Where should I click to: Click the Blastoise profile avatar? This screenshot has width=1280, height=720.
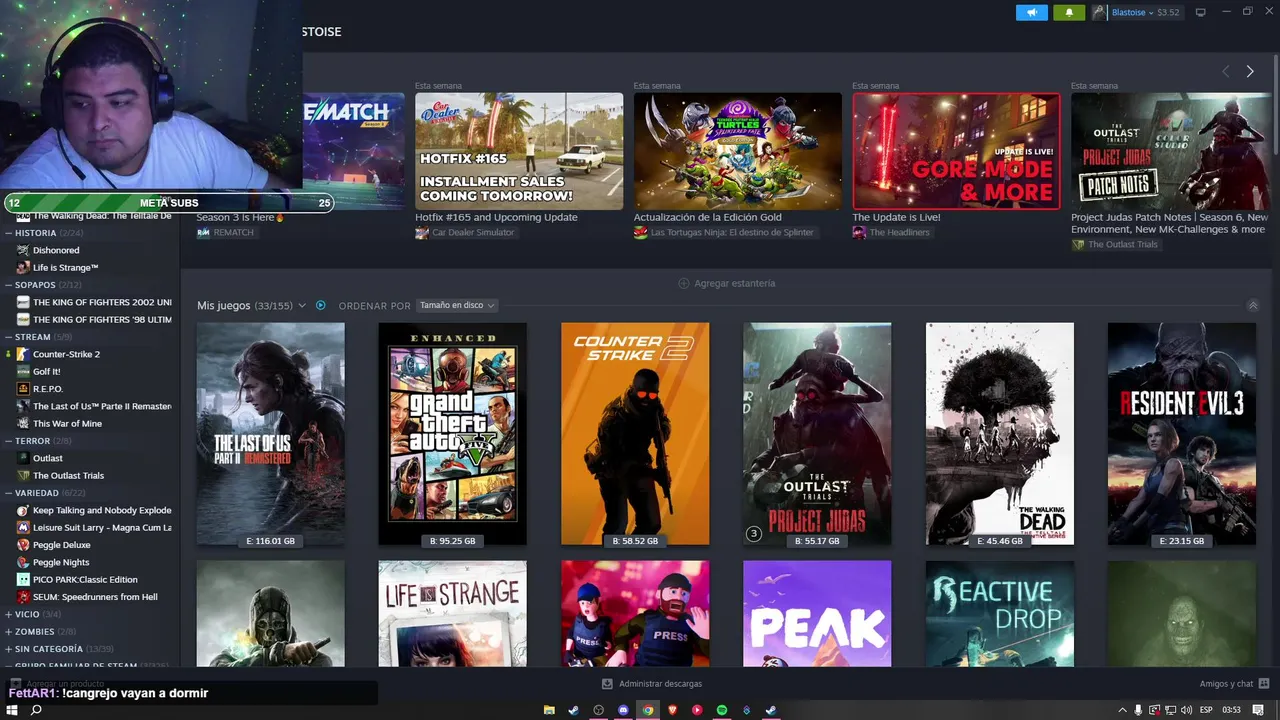pyautogui.click(x=1100, y=12)
